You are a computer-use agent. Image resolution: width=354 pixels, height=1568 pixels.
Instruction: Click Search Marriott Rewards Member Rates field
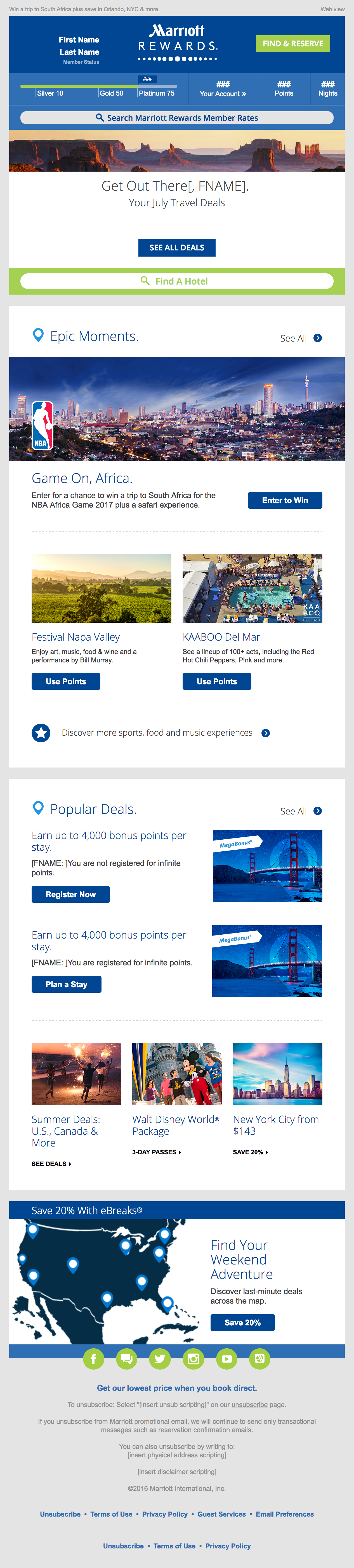click(x=177, y=118)
